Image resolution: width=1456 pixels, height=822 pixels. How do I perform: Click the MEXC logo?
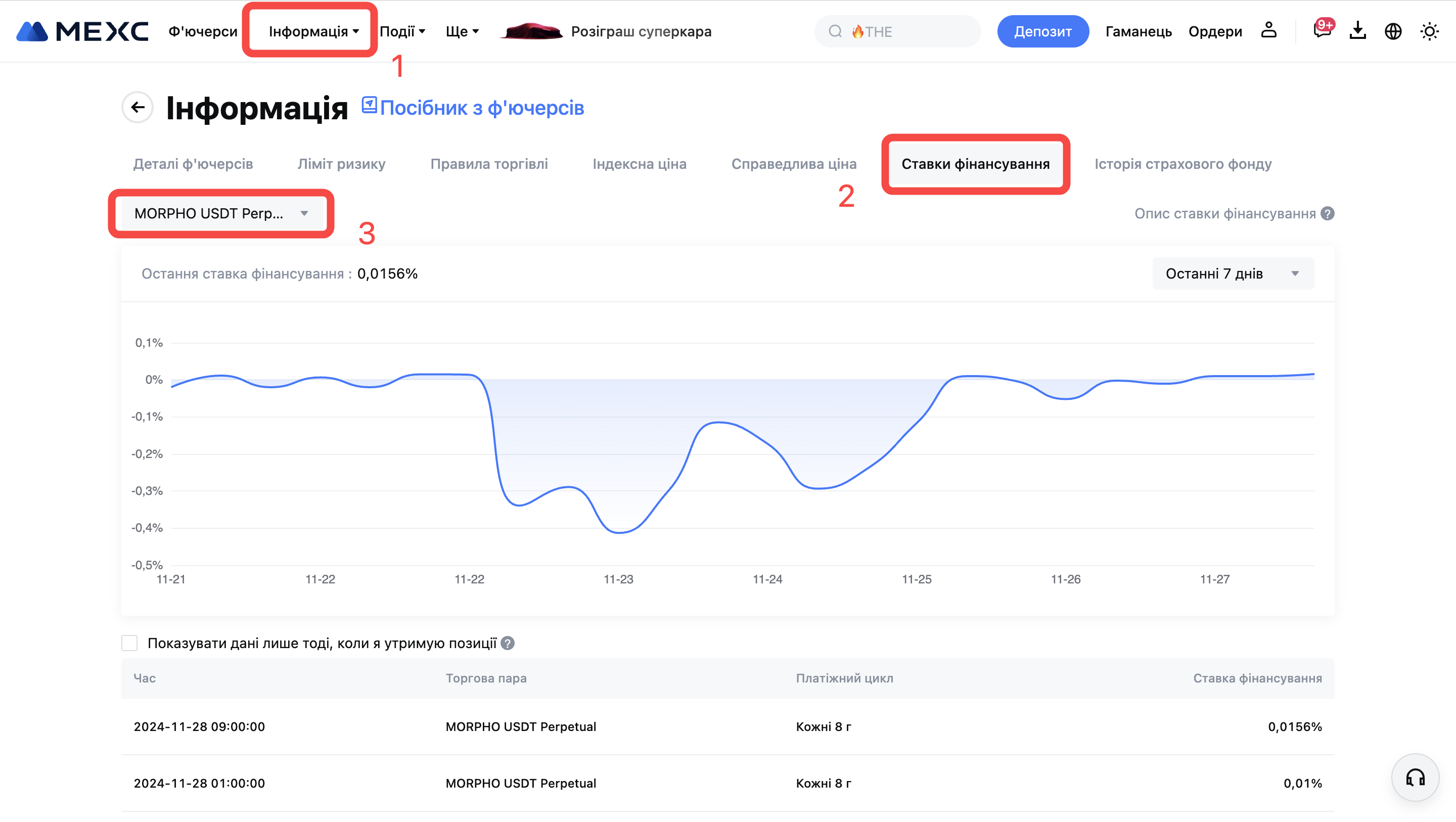point(82,31)
